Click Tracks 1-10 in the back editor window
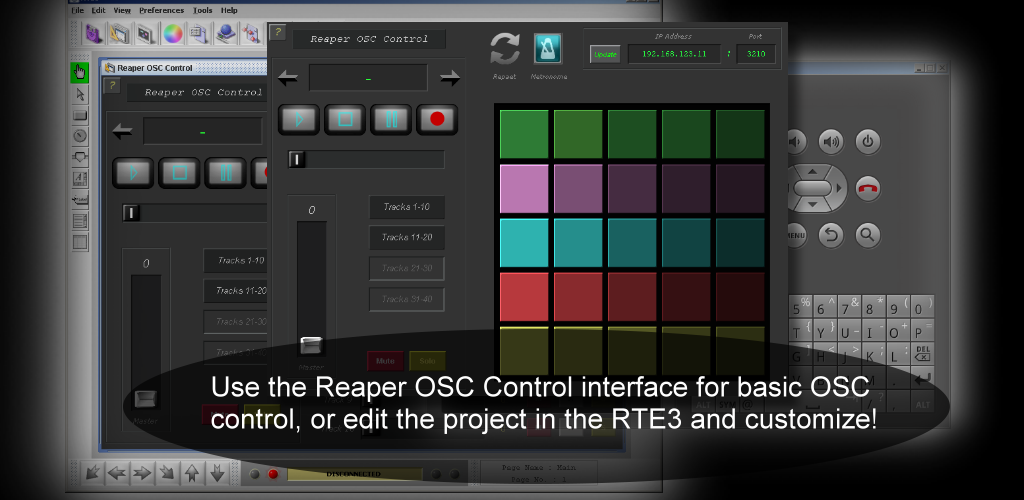 tap(236, 260)
